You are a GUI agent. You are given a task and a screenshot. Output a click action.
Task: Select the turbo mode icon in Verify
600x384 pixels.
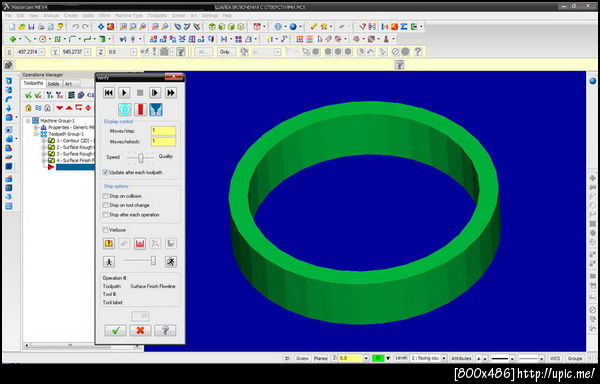(125, 110)
